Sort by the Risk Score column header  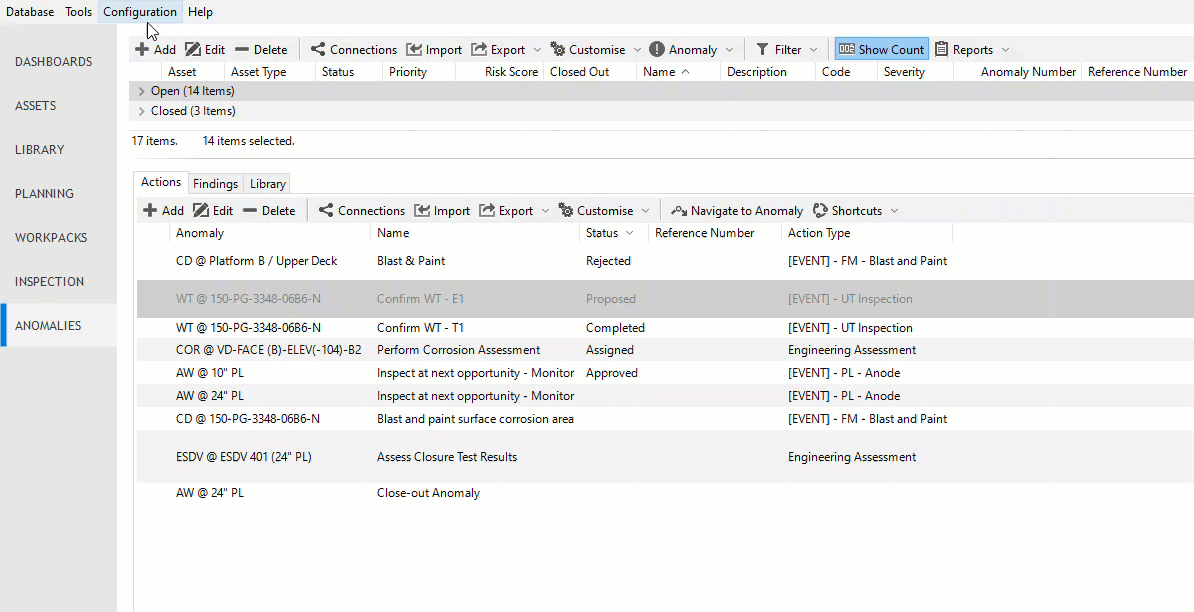pos(500,72)
